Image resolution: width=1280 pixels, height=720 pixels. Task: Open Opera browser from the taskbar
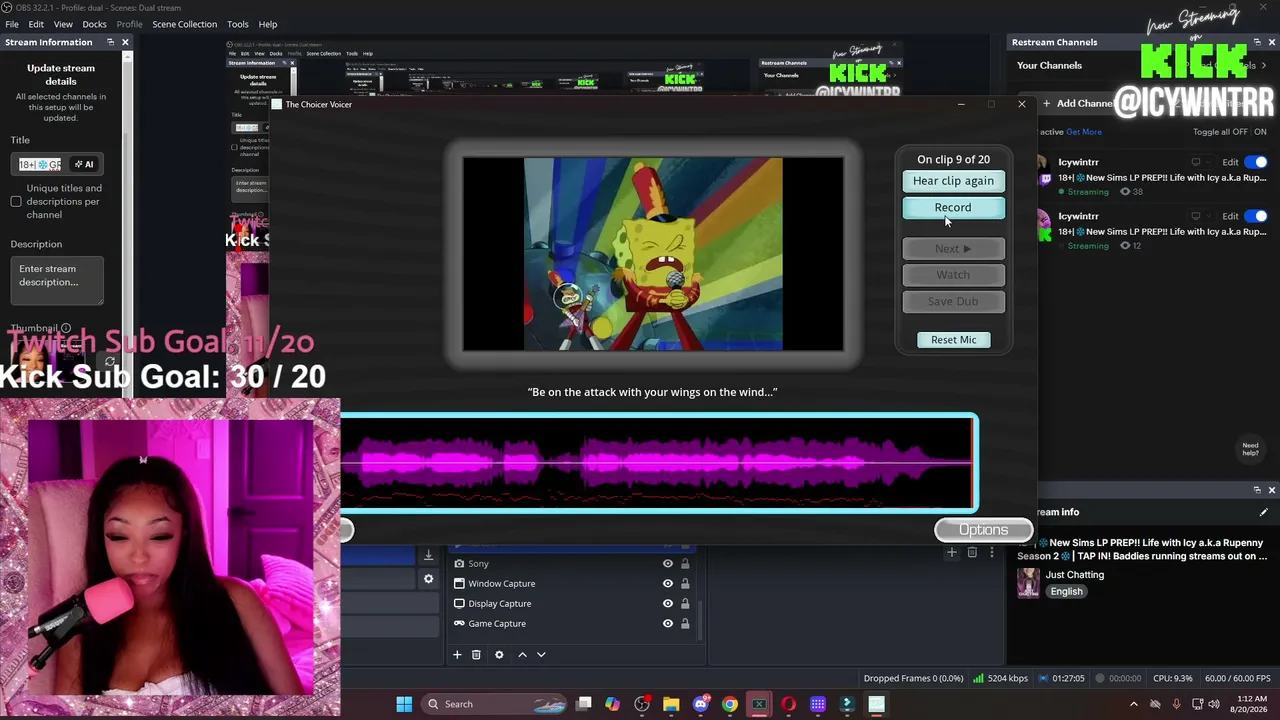click(x=789, y=704)
